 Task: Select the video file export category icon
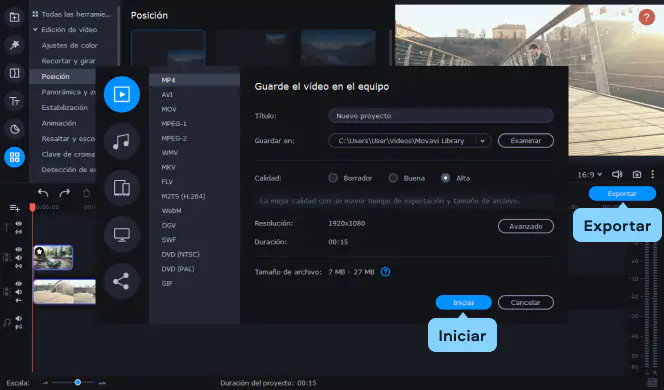122,94
